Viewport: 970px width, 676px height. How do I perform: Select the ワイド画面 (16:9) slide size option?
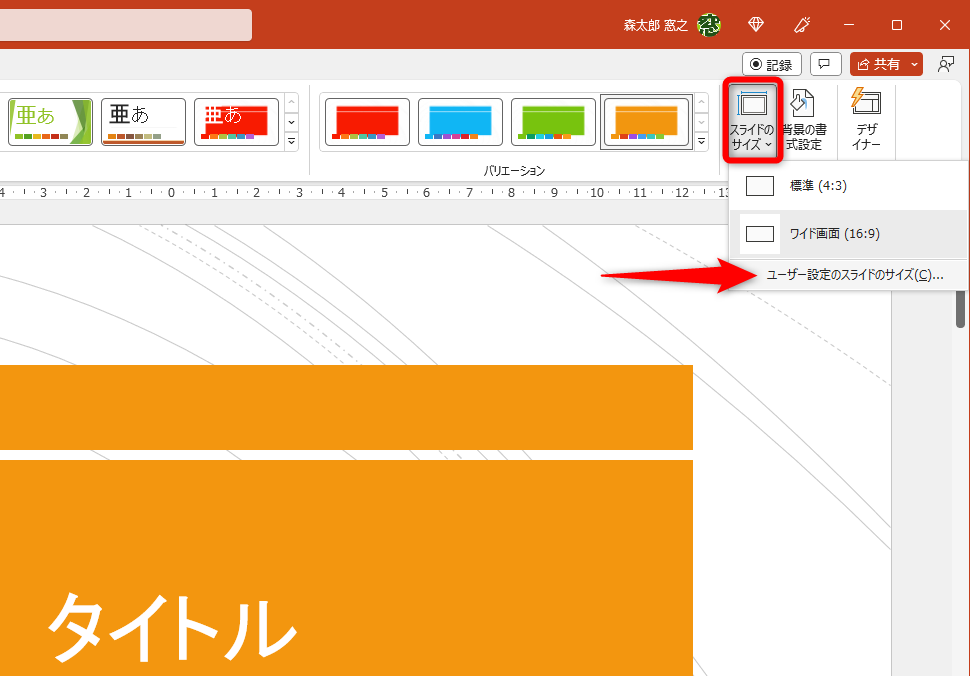pyautogui.click(x=848, y=233)
